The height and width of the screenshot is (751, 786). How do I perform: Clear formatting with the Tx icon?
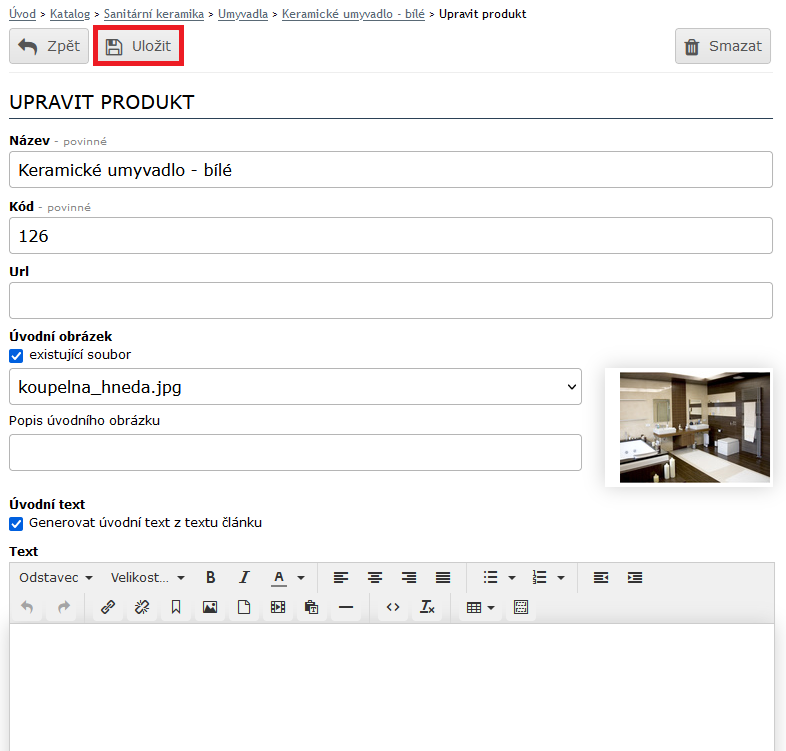click(427, 607)
